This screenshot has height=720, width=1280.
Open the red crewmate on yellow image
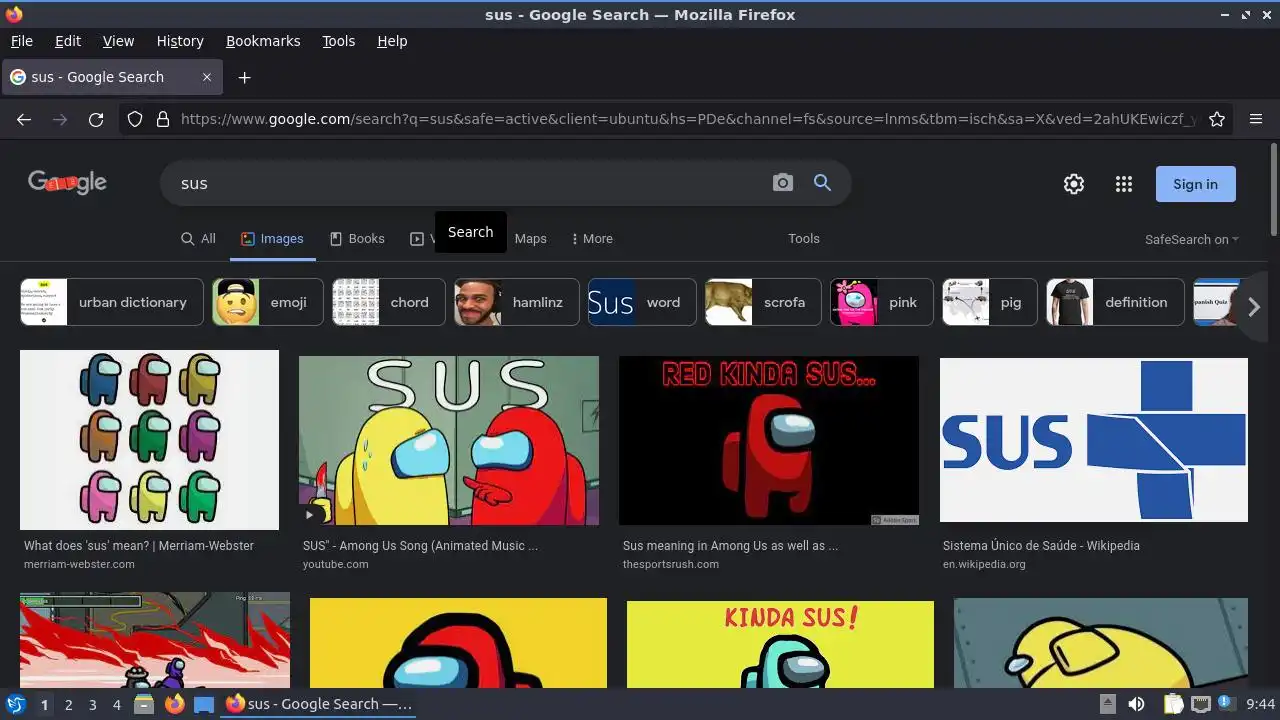458,643
